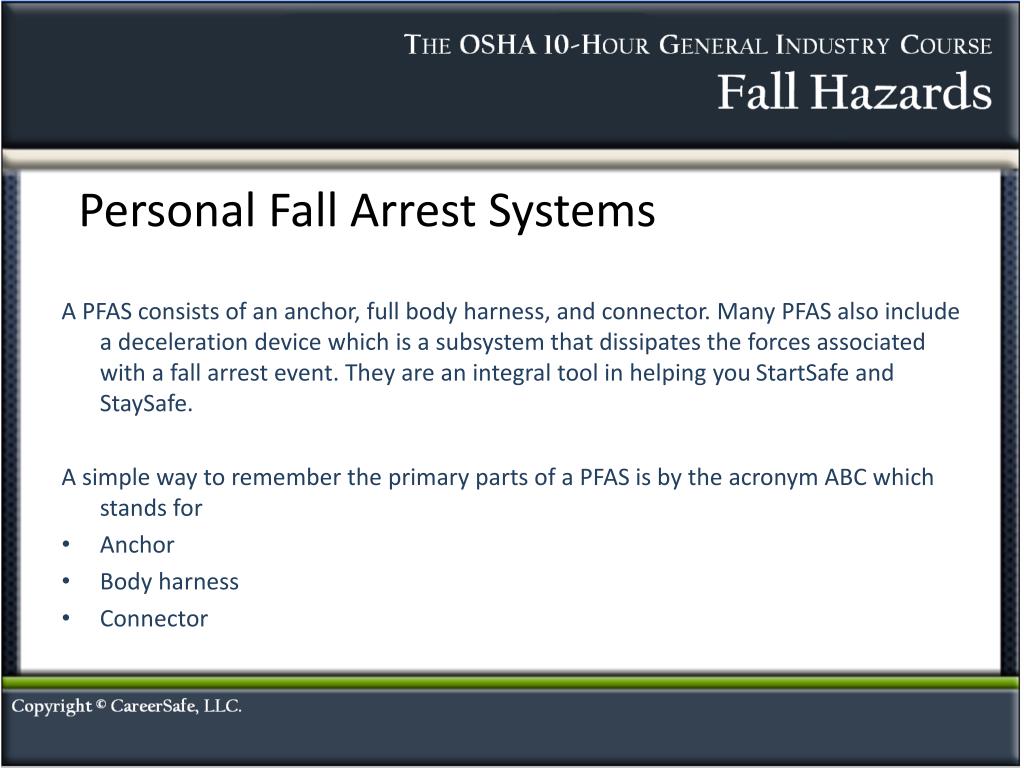1024x768 pixels.
Task: Click the Anchor bullet item
Action: pyautogui.click(x=137, y=545)
